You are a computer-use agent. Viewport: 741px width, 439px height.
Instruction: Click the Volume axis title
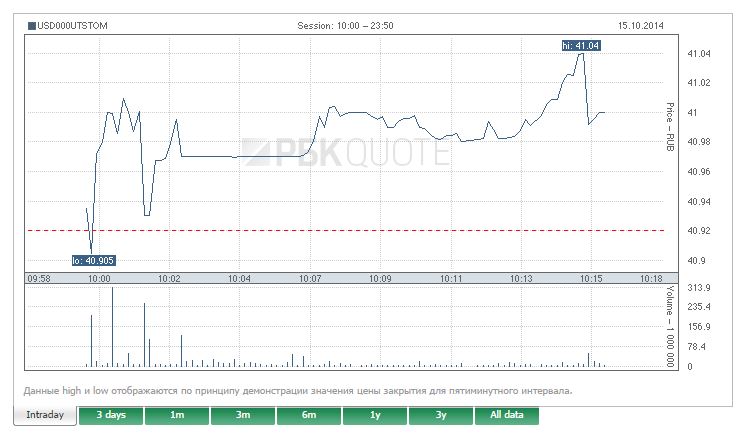pos(671,328)
